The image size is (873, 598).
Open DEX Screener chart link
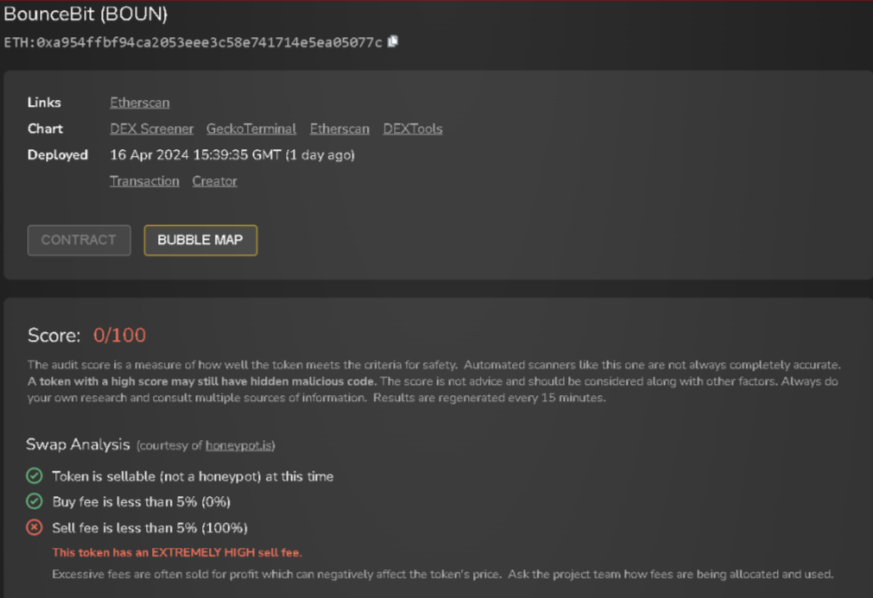click(x=151, y=129)
